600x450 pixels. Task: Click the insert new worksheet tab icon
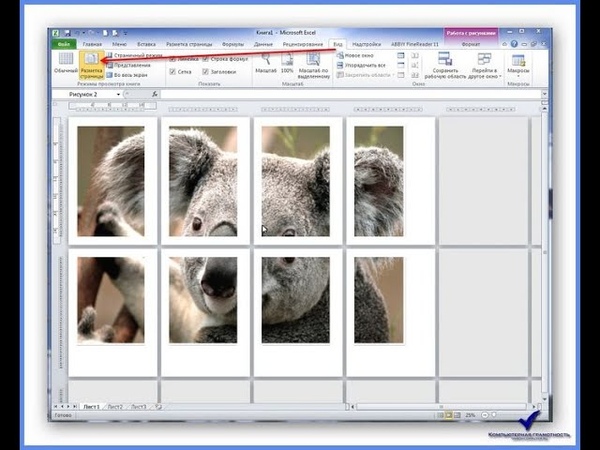[158, 407]
